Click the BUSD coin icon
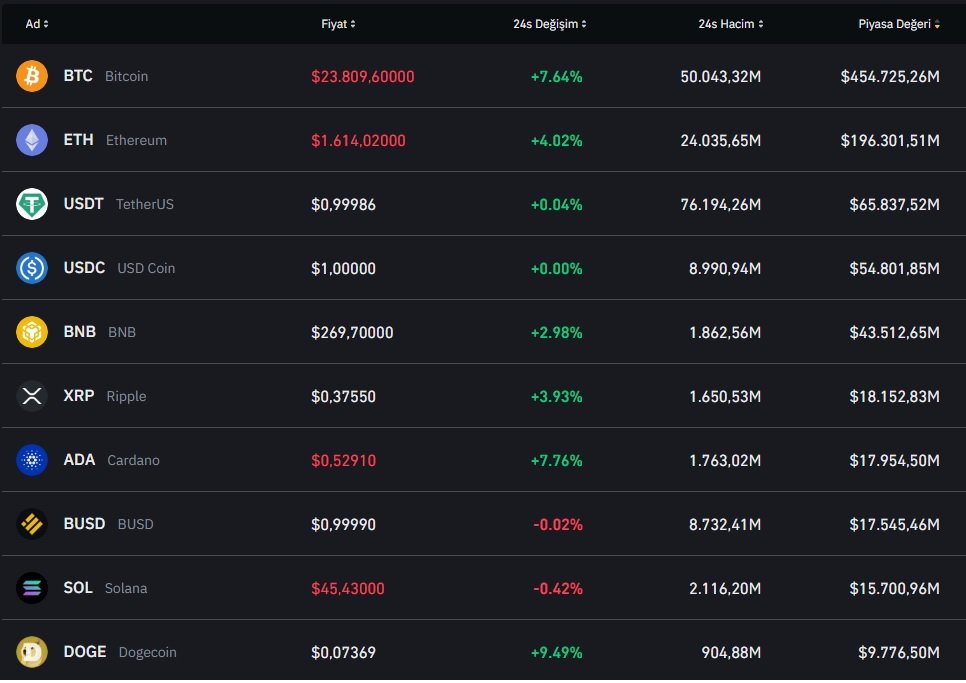 pyautogui.click(x=32, y=524)
